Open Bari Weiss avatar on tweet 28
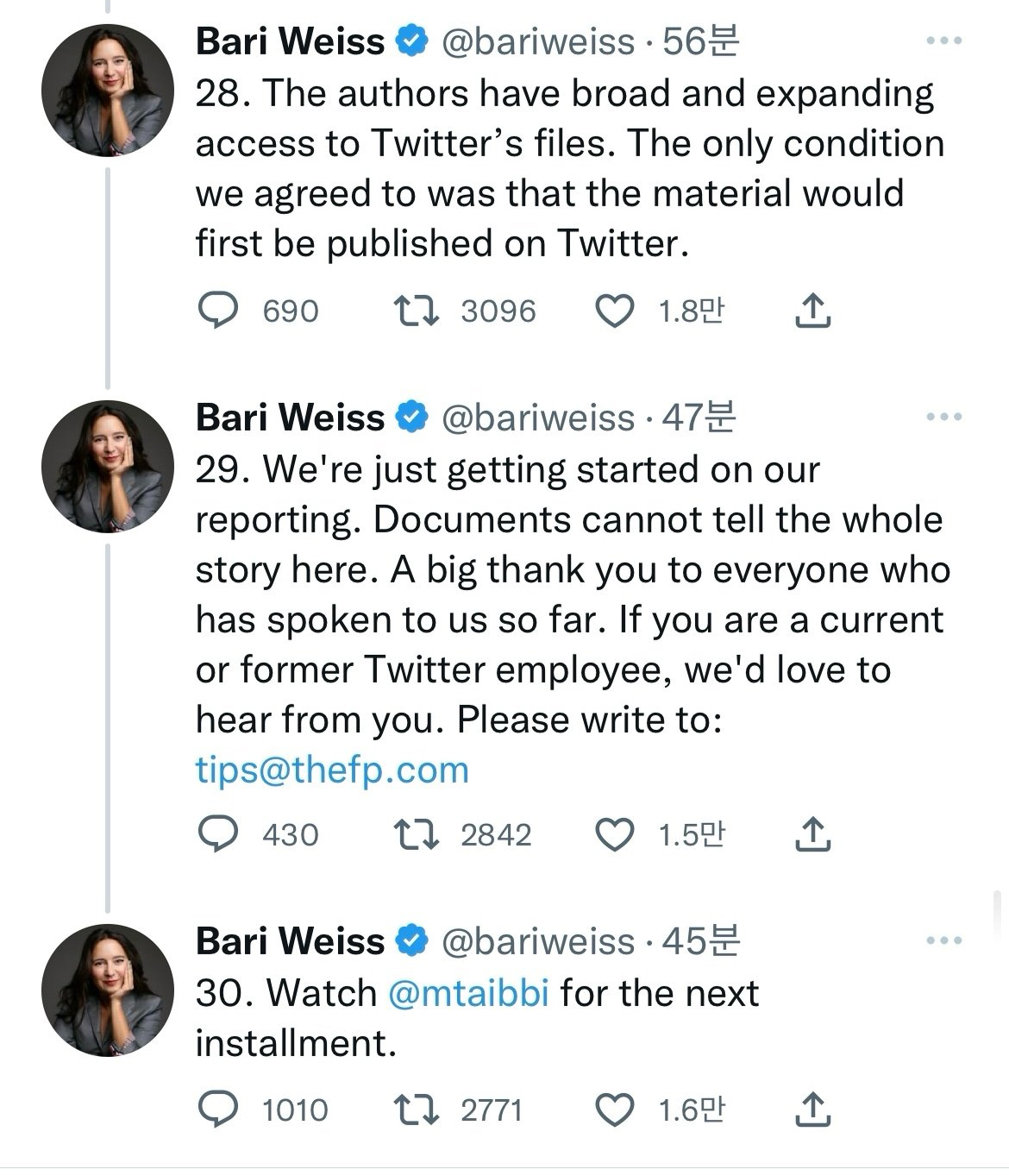Image resolution: width=1009 pixels, height=1176 pixels. (x=108, y=91)
